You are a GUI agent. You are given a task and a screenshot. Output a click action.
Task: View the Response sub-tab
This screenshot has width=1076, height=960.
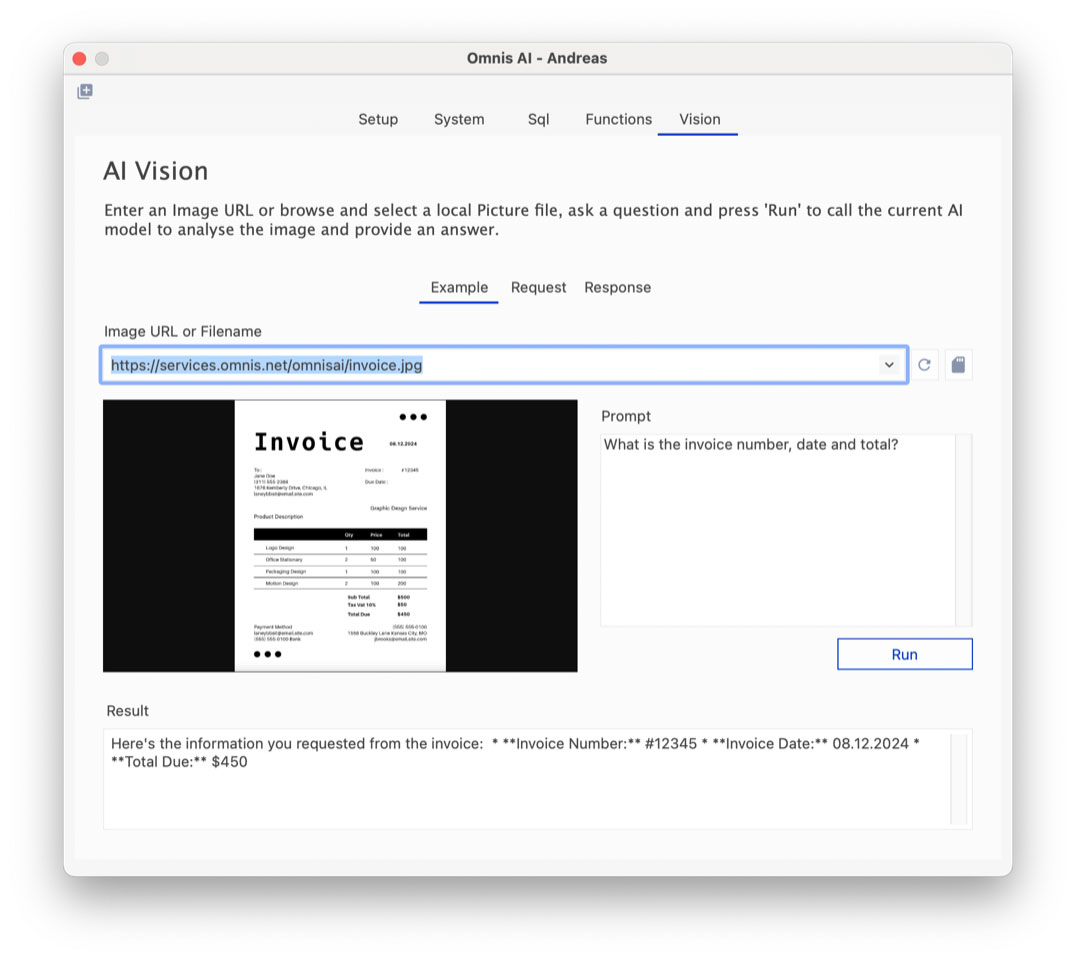tap(618, 288)
